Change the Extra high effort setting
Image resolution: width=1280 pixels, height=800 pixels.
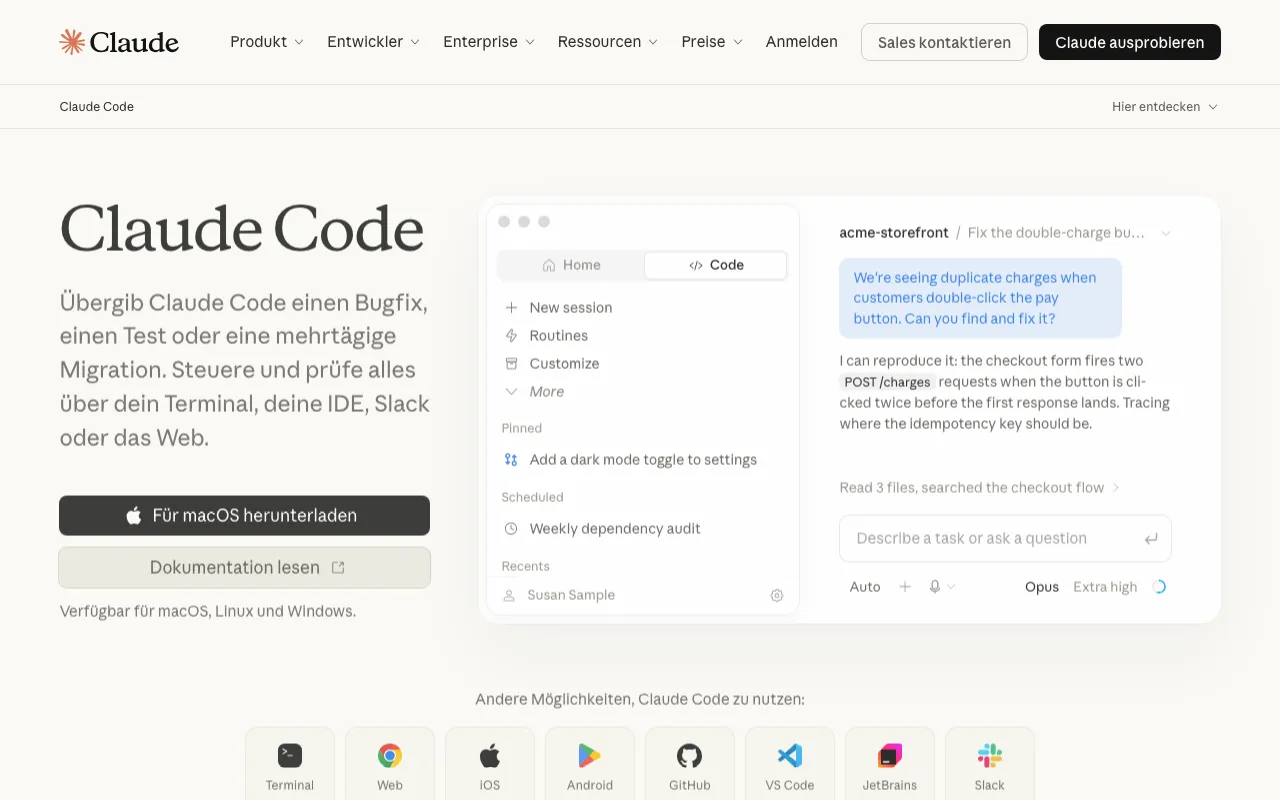(1105, 587)
